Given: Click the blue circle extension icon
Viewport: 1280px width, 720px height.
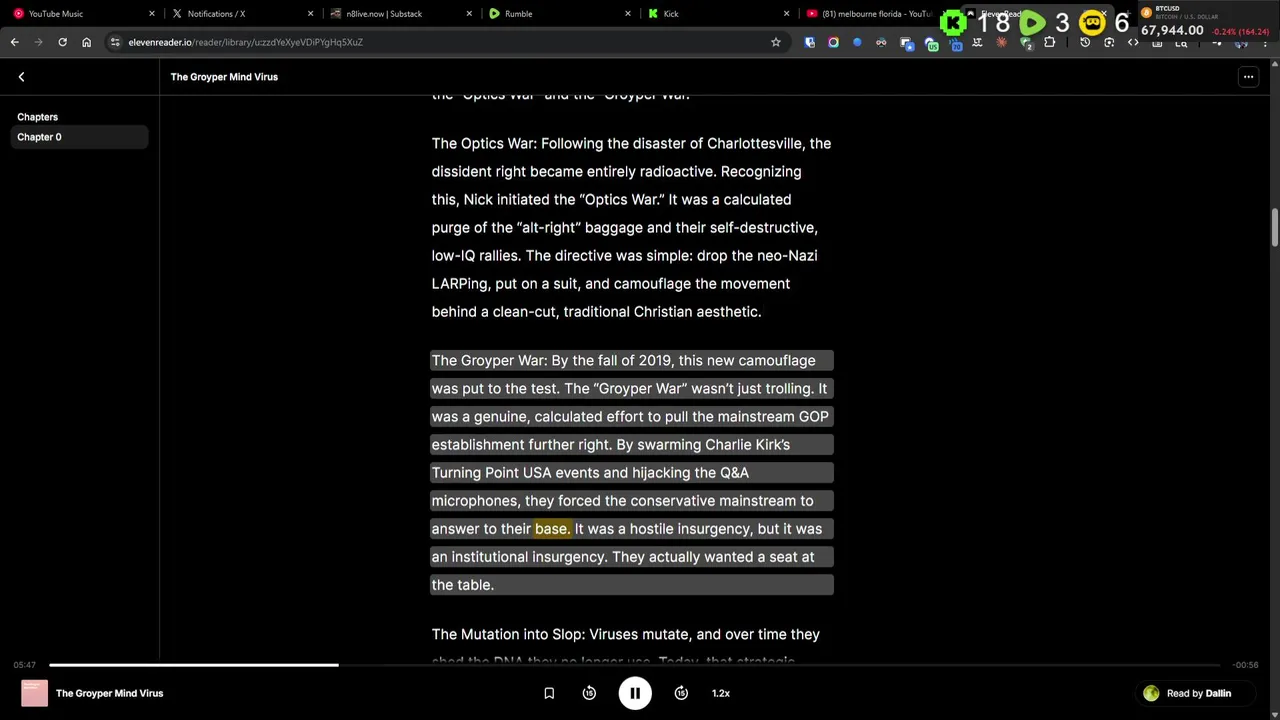Looking at the screenshot, I should pyautogui.click(x=857, y=42).
